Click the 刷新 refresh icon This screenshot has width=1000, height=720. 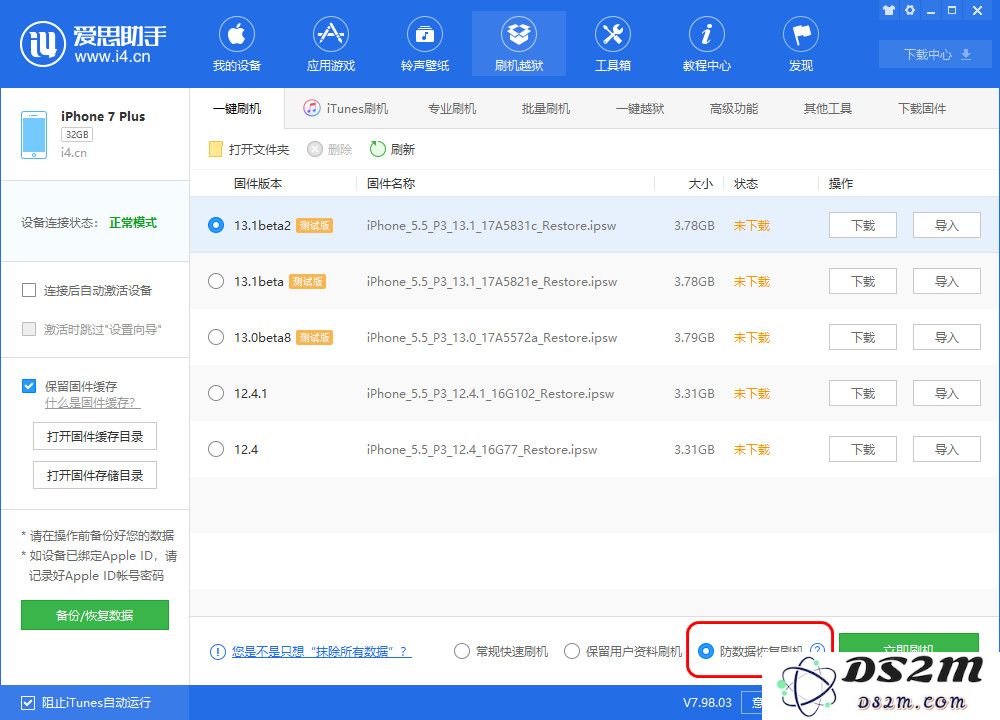[x=378, y=149]
